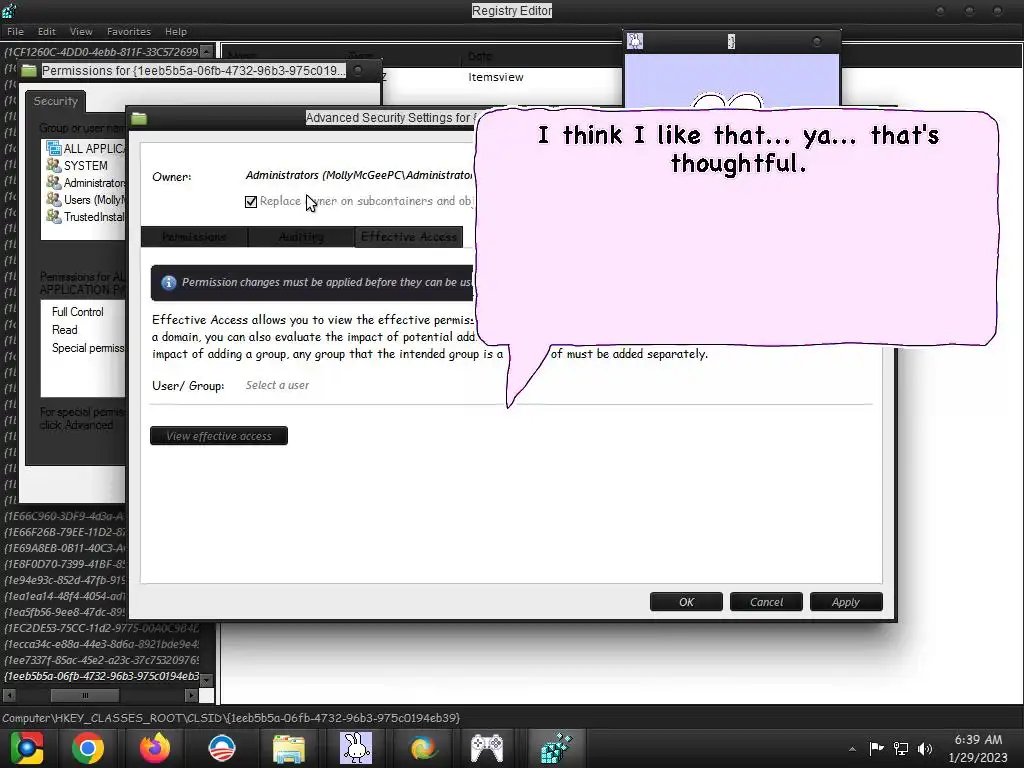
Task: Open the volume speaker tray icon
Action: (924, 749)
